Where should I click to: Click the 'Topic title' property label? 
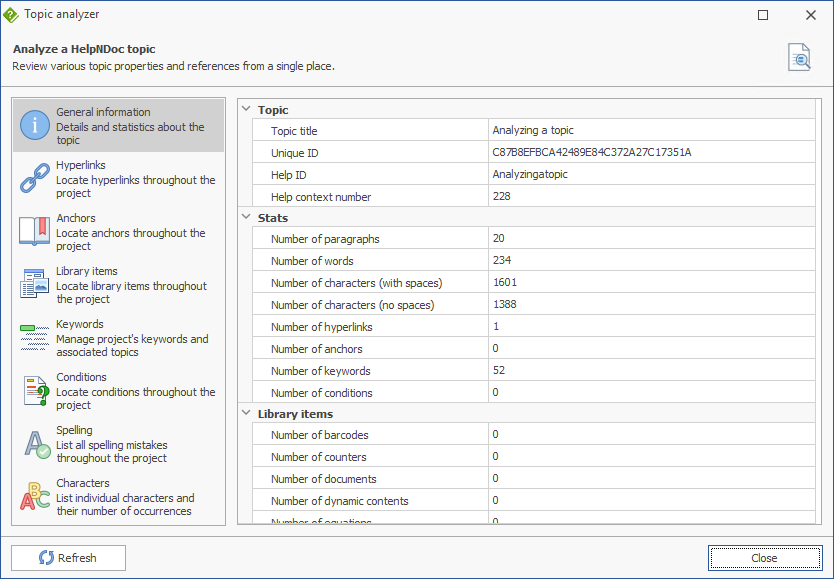pos(294,131)
